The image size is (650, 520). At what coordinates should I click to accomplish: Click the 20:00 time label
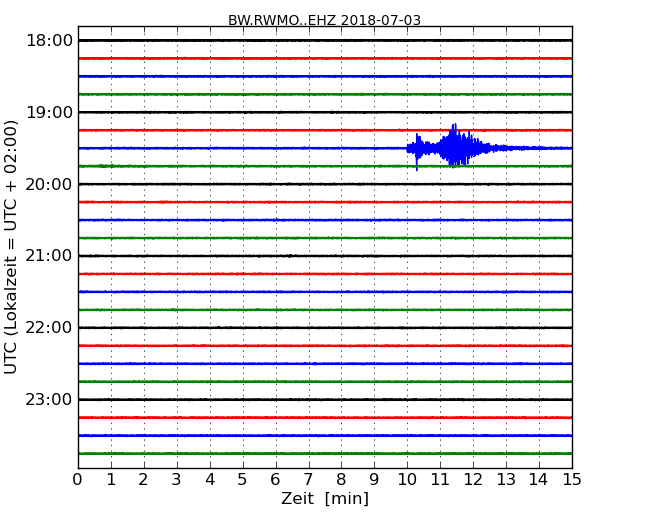click(49, 184)
